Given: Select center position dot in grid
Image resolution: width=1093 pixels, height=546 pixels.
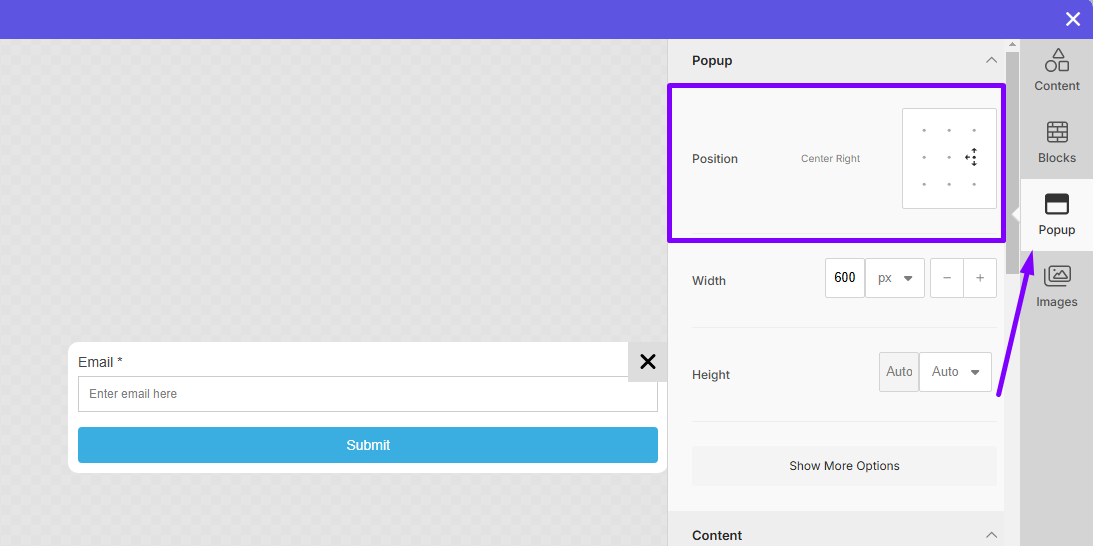Looking at the screenshot, I should pyautogui.click(x=949, y=158).
